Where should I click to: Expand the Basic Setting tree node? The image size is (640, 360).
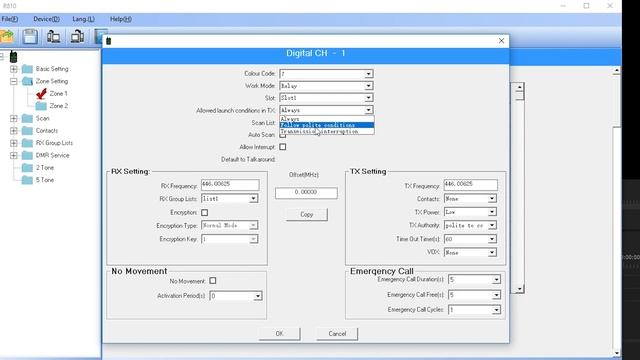click(x=13, y=69)
